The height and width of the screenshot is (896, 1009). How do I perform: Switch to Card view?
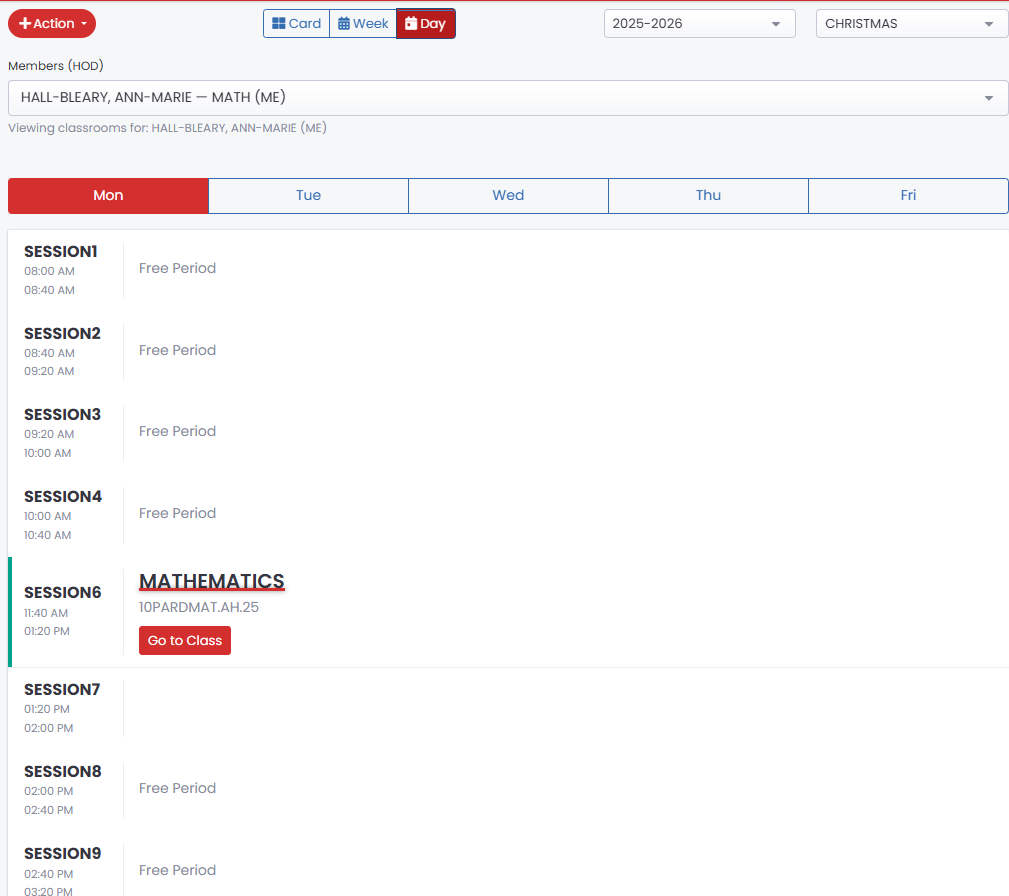pos(297,24)
